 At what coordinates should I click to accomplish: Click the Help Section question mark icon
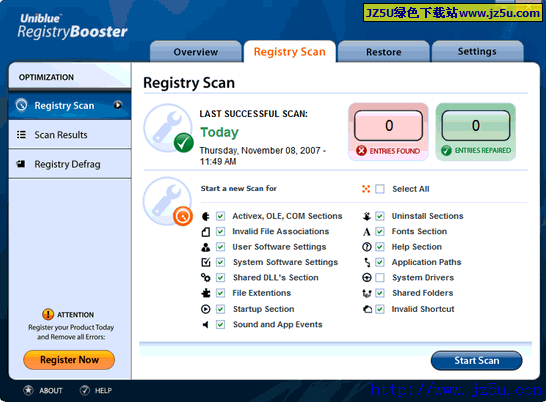pos(367,247)
